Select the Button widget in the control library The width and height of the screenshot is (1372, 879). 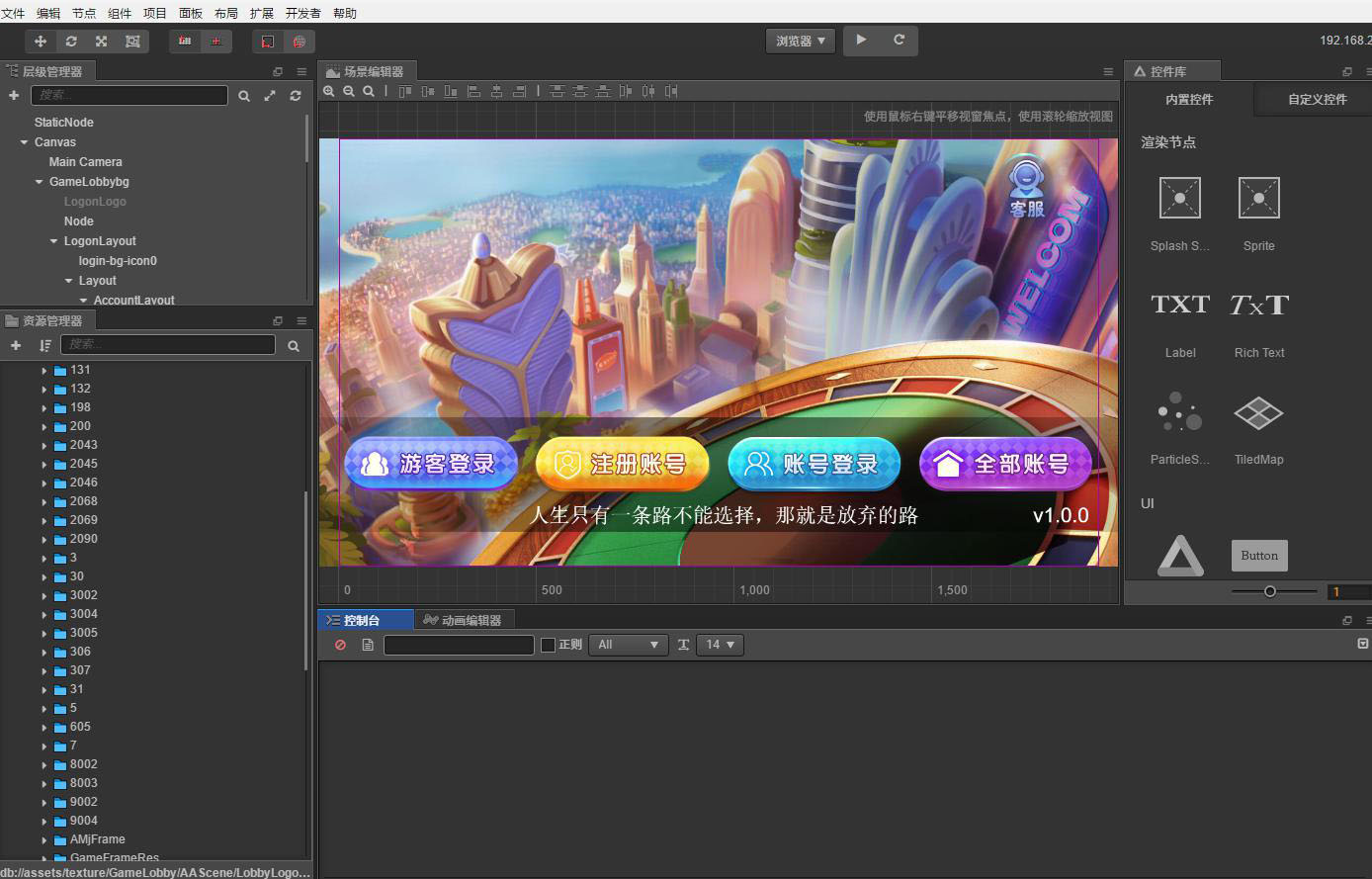coord(1258,555)
